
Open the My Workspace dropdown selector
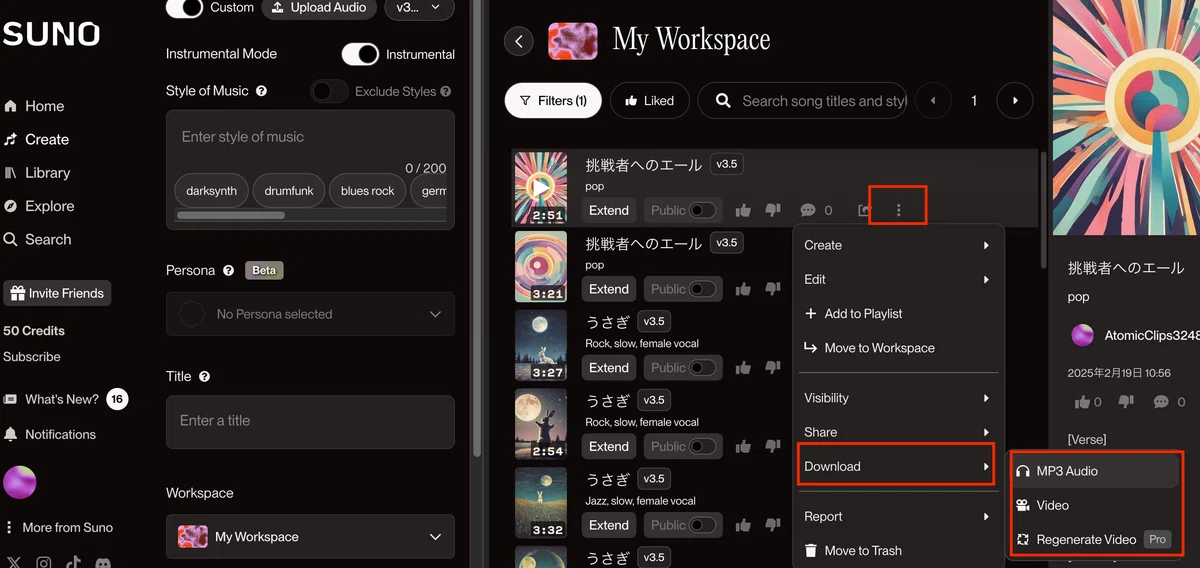310,537
